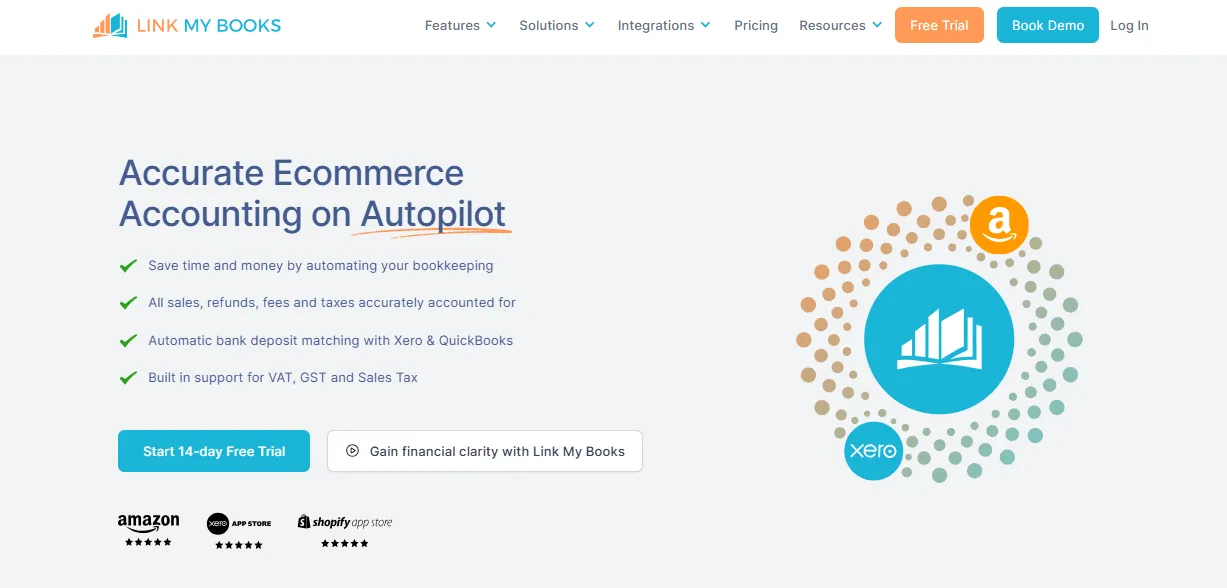Viewport: 1227px width, 588px height.
Task: Click the Link My Books logo icon
Action: (110, 25)
